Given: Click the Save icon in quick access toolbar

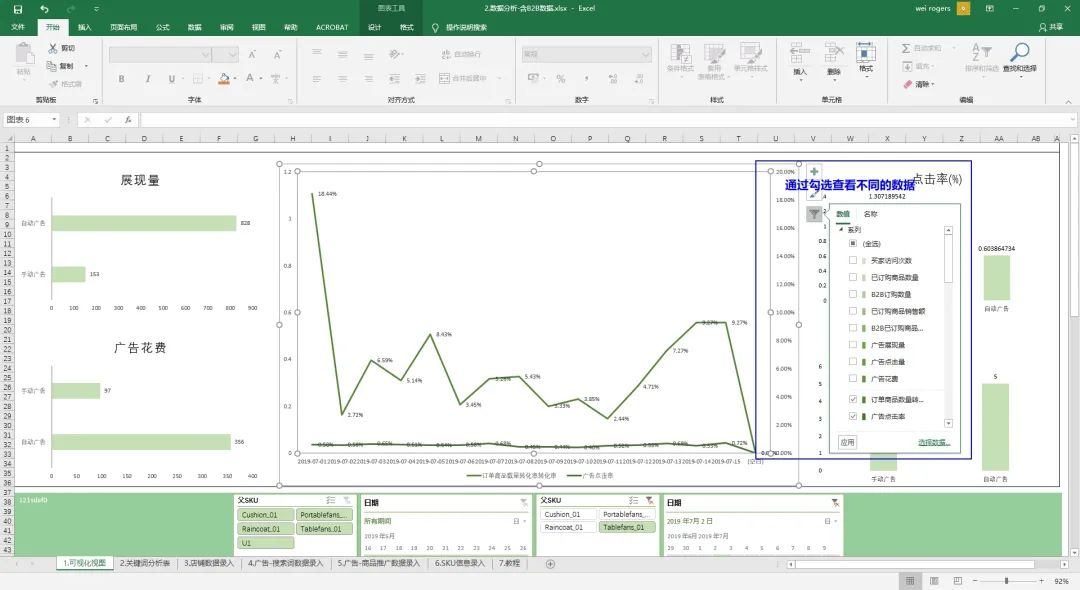Looking at the screenshot, I should pyautogui.click(x=18, y=9).
